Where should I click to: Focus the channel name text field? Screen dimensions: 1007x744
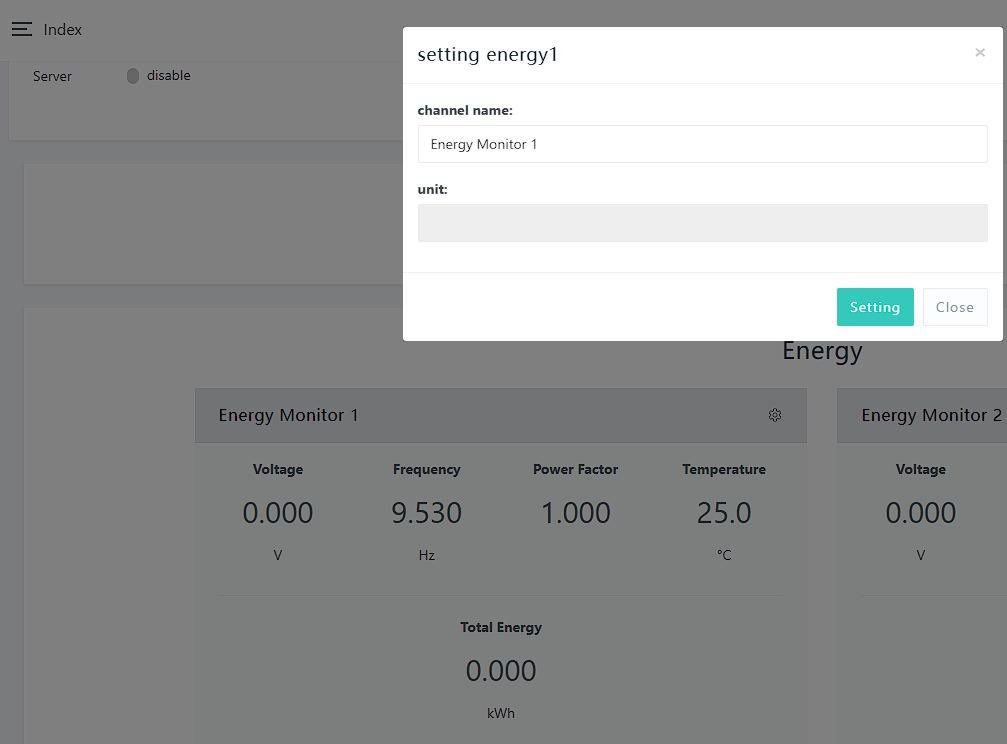[702, 144]
